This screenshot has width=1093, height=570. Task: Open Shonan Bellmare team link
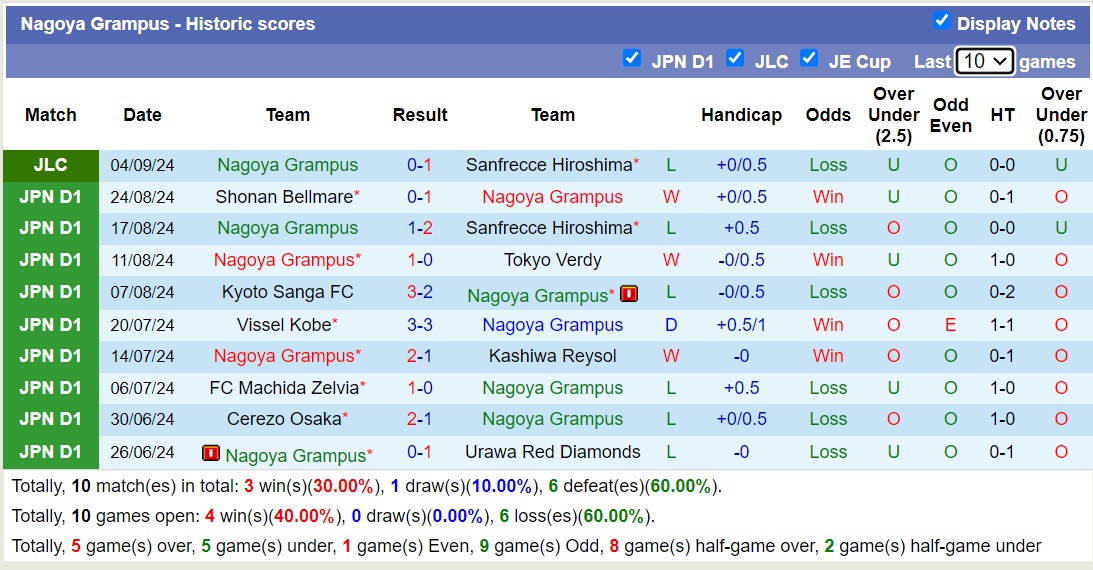pos(284,197)
